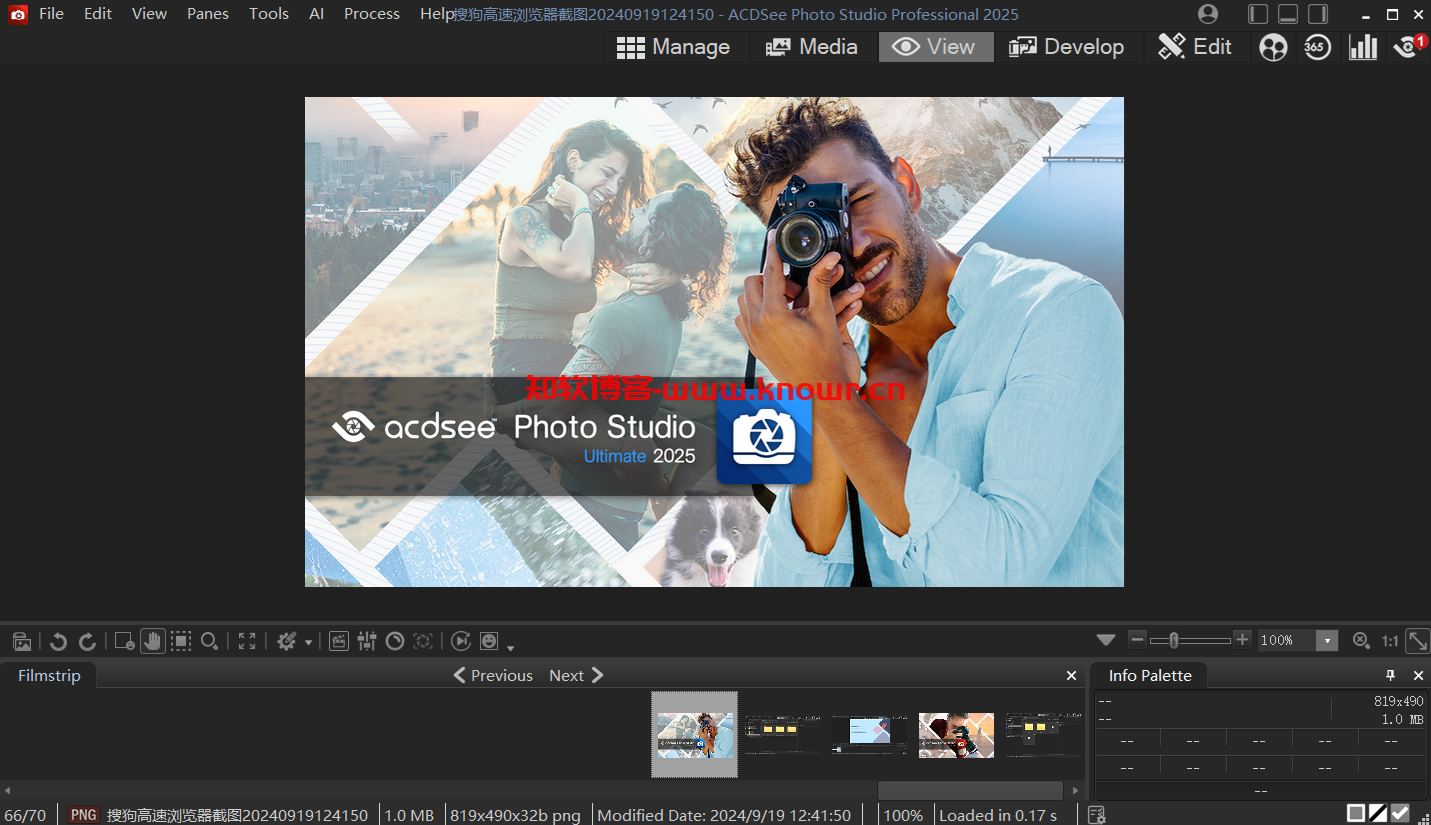Image resolution: width=1431 pixels, height=825 pixels.
Task: Select the face selection tool in the bottom toolbar
Action: 124,641
